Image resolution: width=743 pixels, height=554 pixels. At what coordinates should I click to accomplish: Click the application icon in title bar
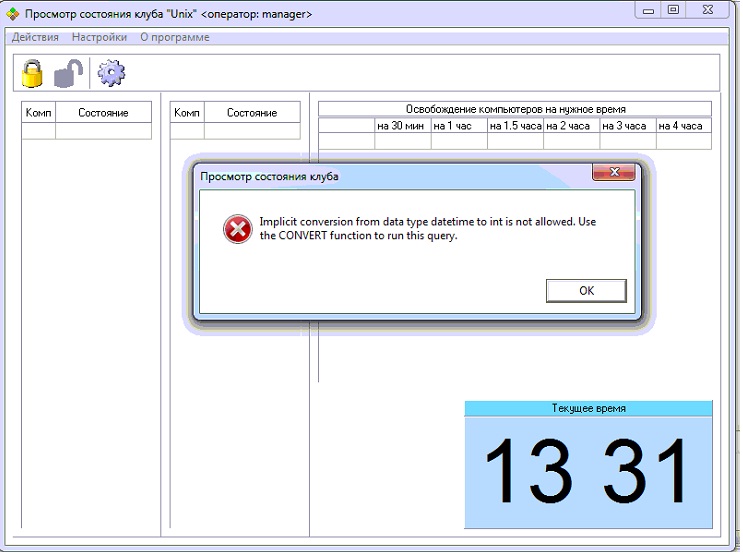[x=13, y=14]
